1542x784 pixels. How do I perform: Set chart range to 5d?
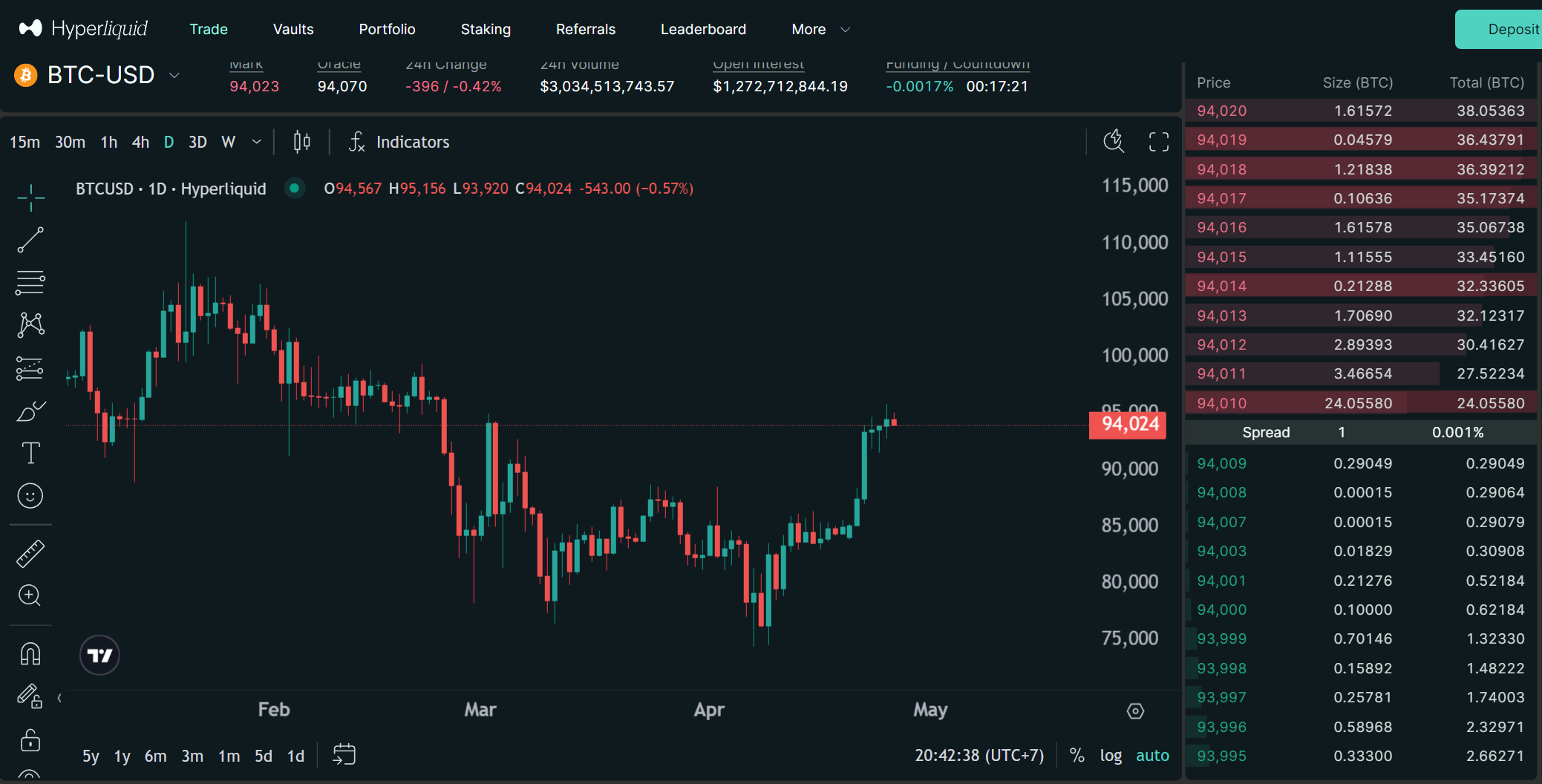(x=264, y=756)
